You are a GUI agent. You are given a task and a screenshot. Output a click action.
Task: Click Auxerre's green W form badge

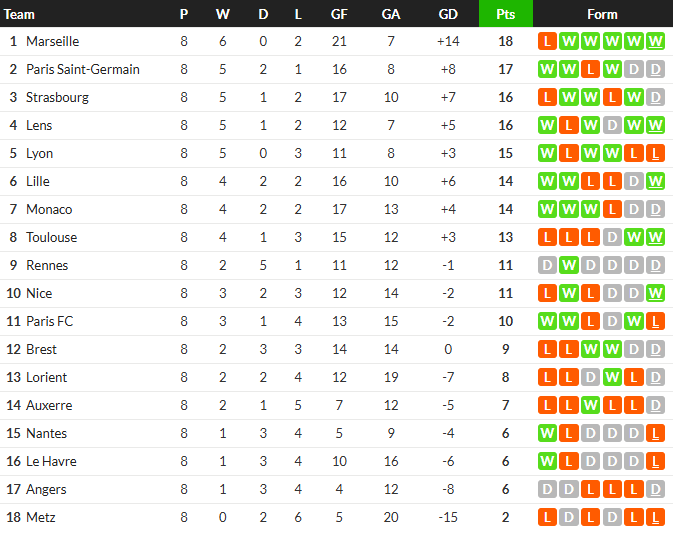(x=591, y=405)
